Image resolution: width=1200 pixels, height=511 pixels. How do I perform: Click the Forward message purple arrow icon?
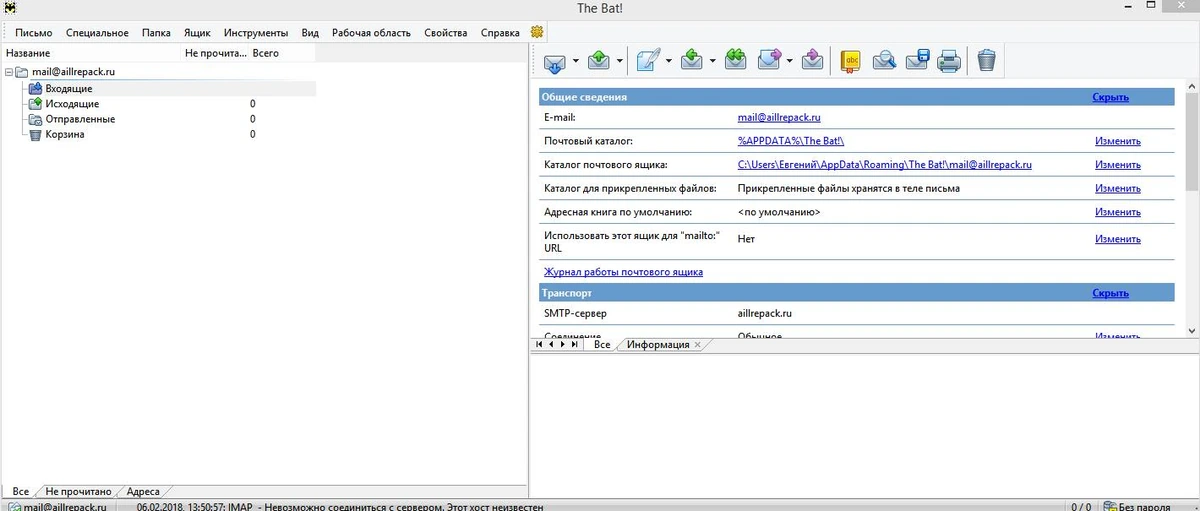(769, 61)
